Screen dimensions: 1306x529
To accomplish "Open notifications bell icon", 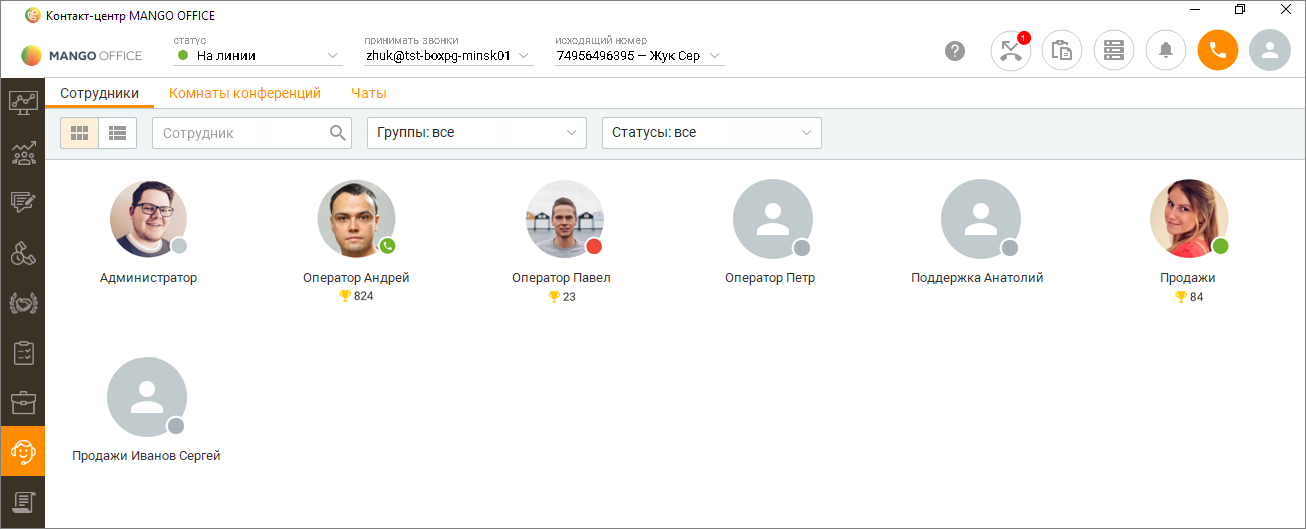I will [x=1166, y=50].
